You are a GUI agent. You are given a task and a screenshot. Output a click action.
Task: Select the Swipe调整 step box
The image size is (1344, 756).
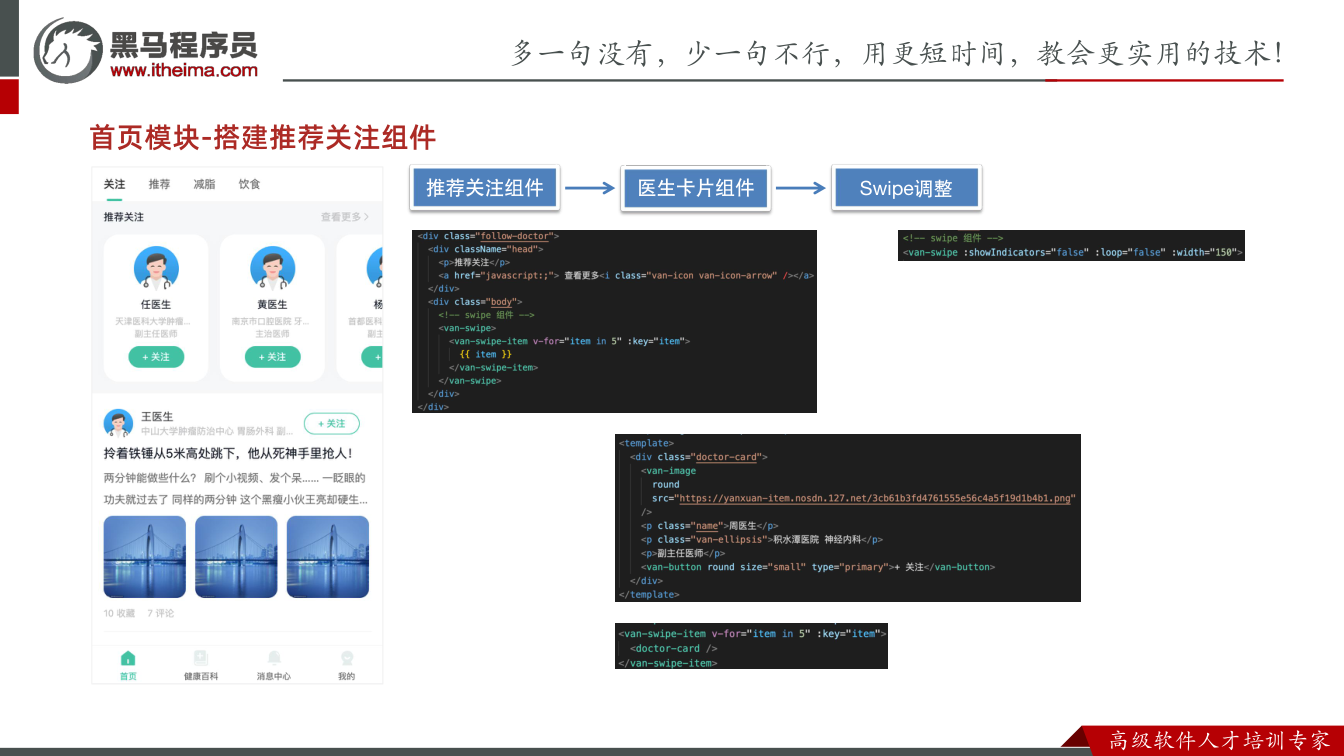[x=906, y=188]
